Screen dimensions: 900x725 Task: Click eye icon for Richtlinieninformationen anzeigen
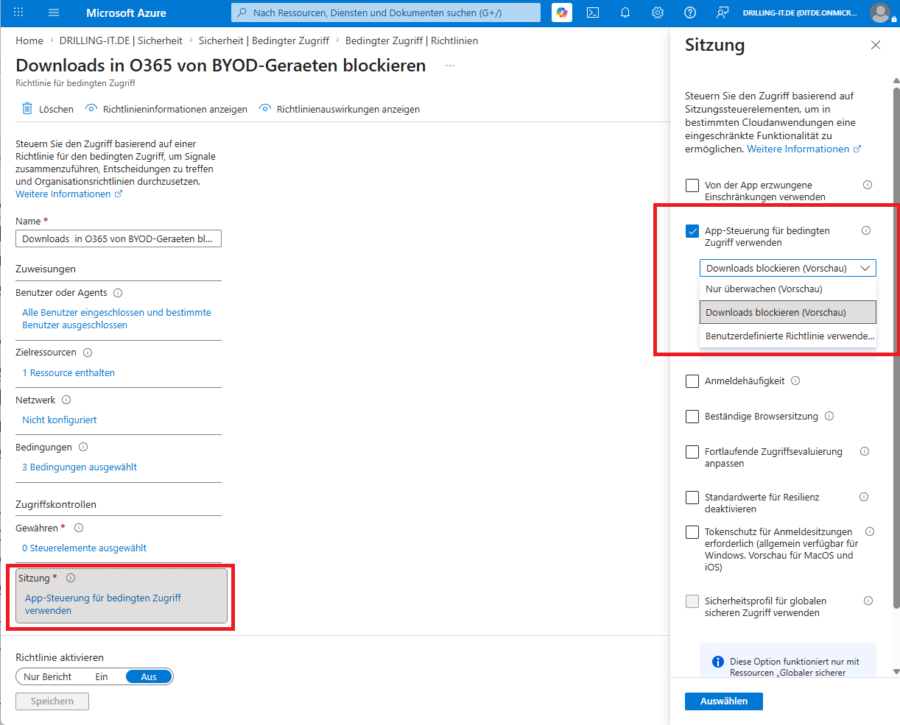(91, 108)
